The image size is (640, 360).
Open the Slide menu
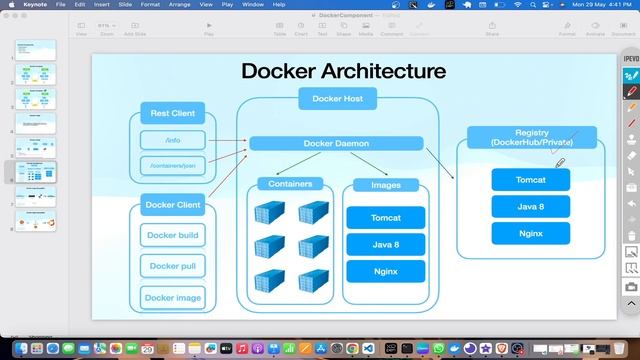tap(125, 4)
